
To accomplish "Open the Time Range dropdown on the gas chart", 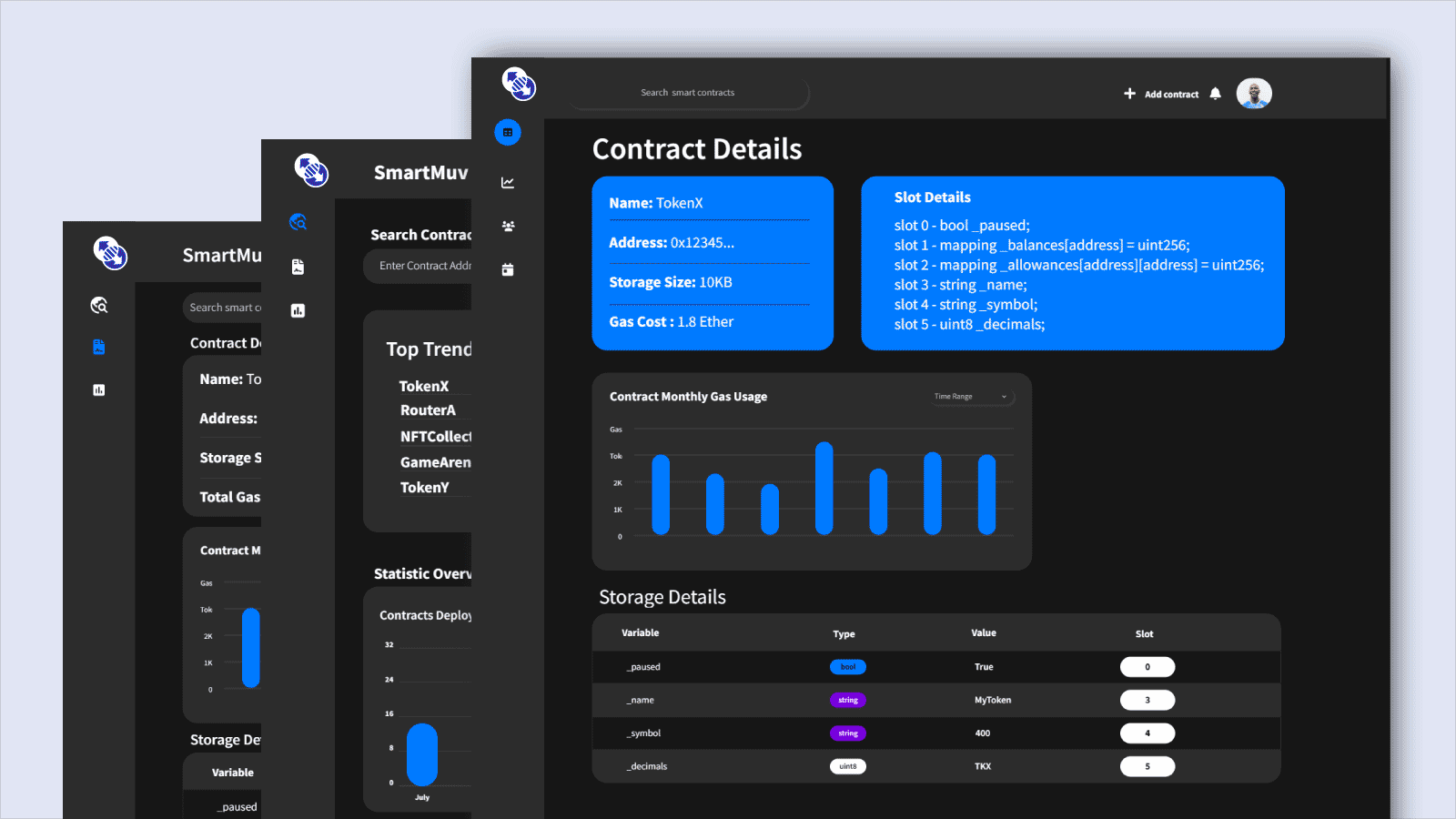I will pyautogui.click(x=970, y=396).
